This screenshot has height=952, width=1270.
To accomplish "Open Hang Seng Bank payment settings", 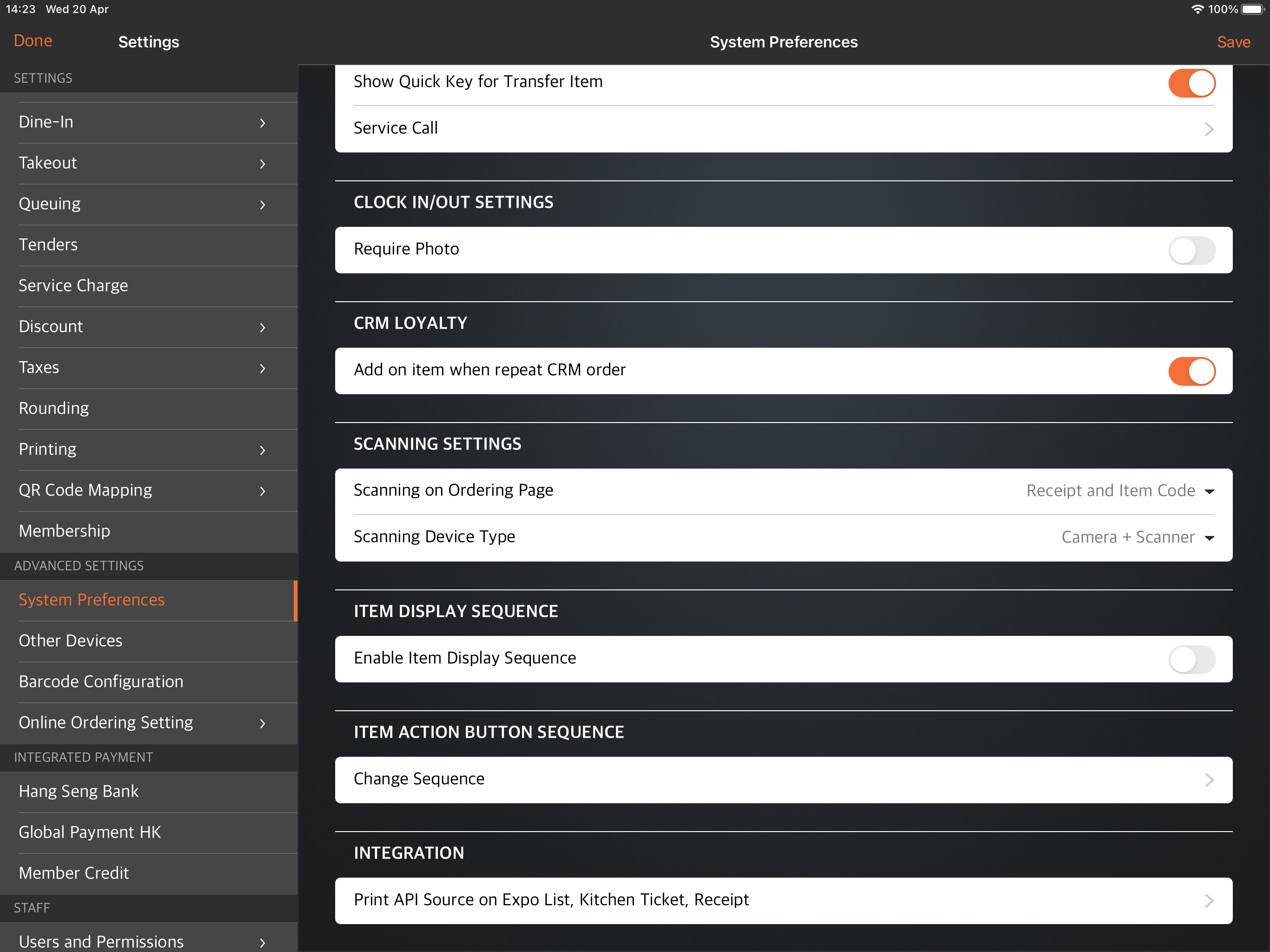I will (x=149, y=792).
